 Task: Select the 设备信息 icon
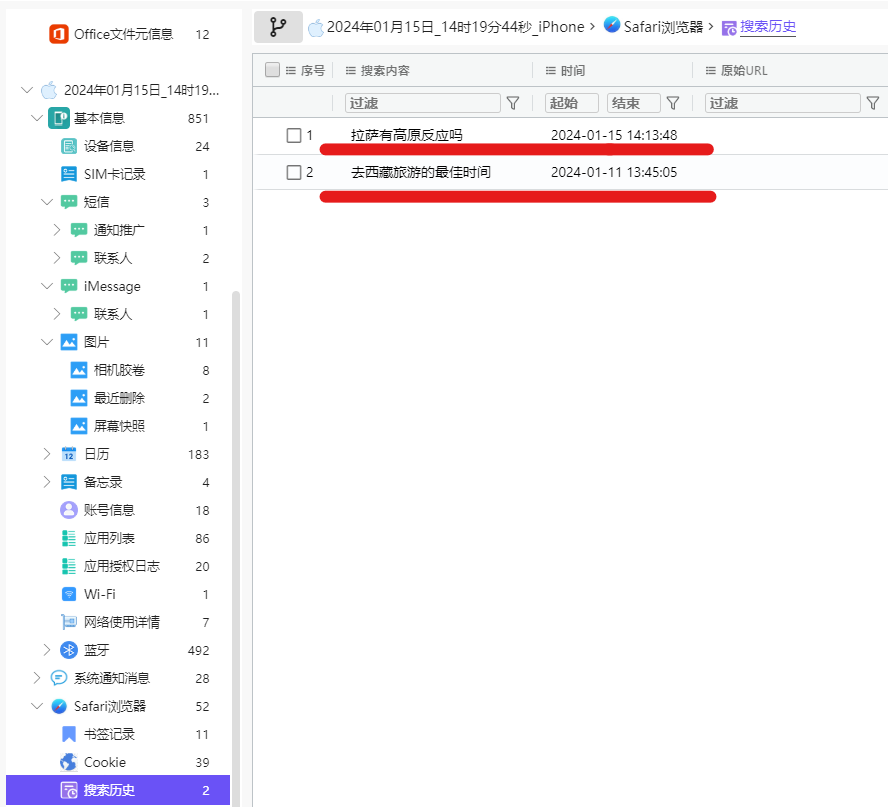(x=69, y=146)
